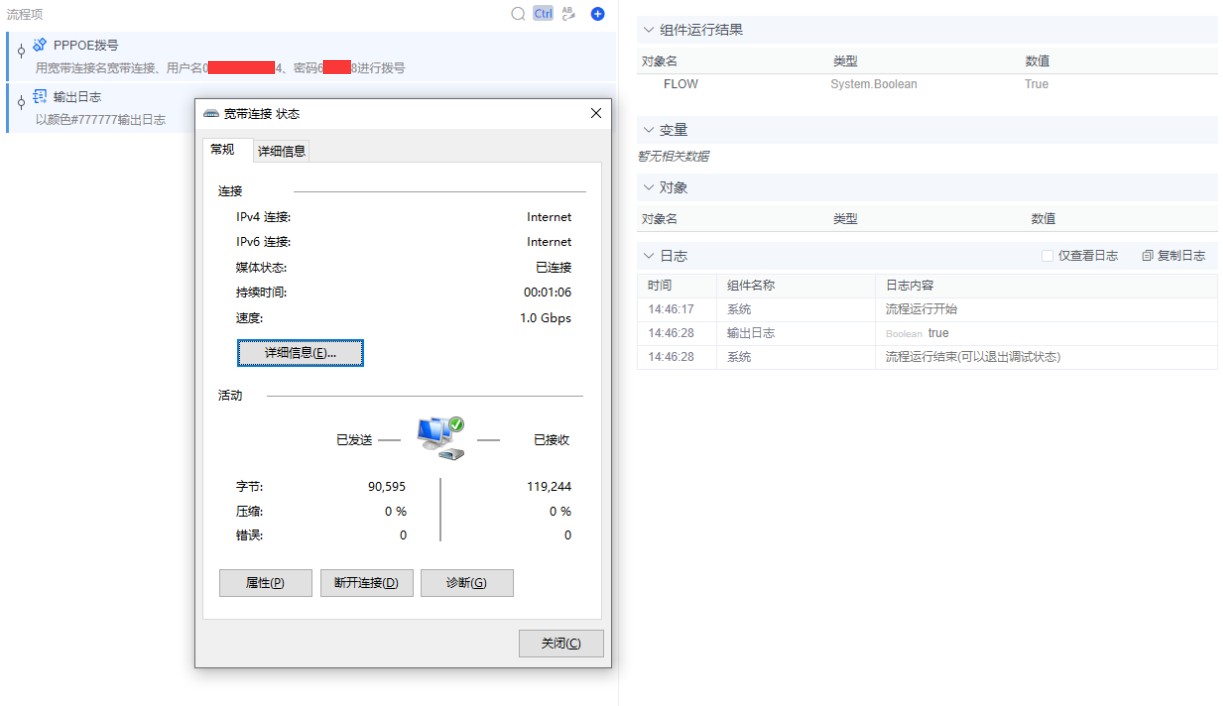The height and width of the screenshot is (706, 1223).
Task: Click the blue plus add icon
Action: pyautogui.click(x=598, y=13)
